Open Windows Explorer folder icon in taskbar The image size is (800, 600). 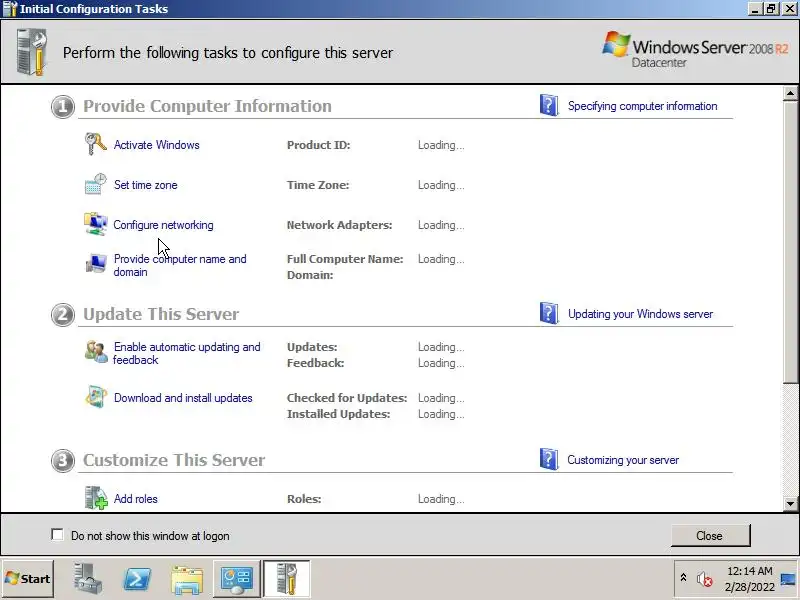coord(187,579)
